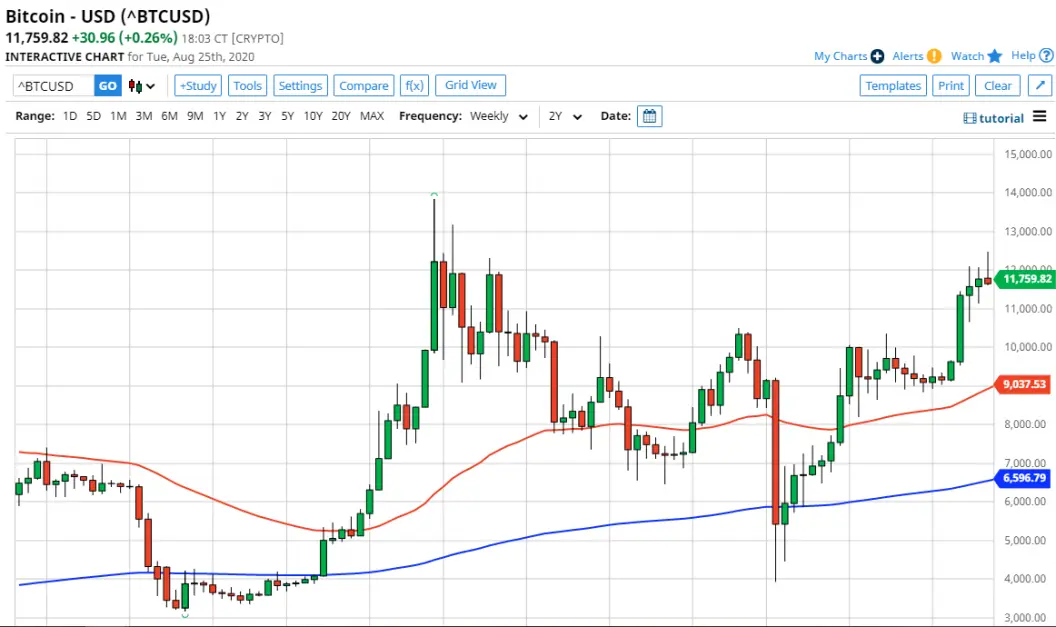The image size is (1056, 627).
Task: Click the tutorial film icon
Action: pyautogui.click(x=969, y=119)
